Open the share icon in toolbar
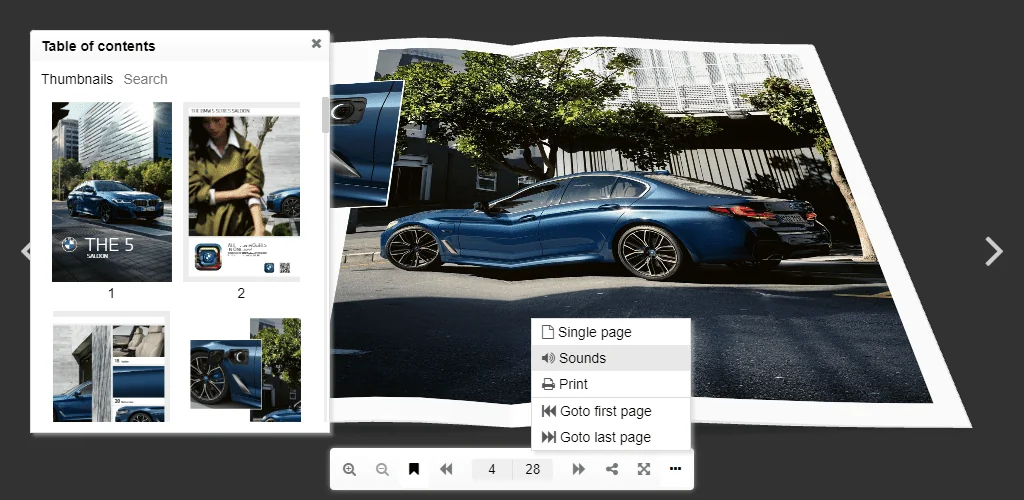Screen dimensions: 1024x500 pos(612,469)
